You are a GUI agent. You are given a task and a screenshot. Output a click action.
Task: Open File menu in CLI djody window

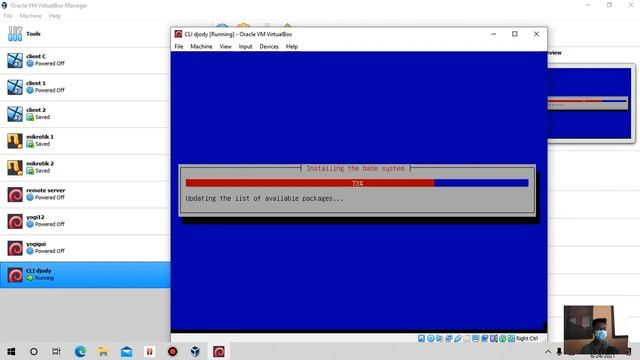click(x=179, y=47)
